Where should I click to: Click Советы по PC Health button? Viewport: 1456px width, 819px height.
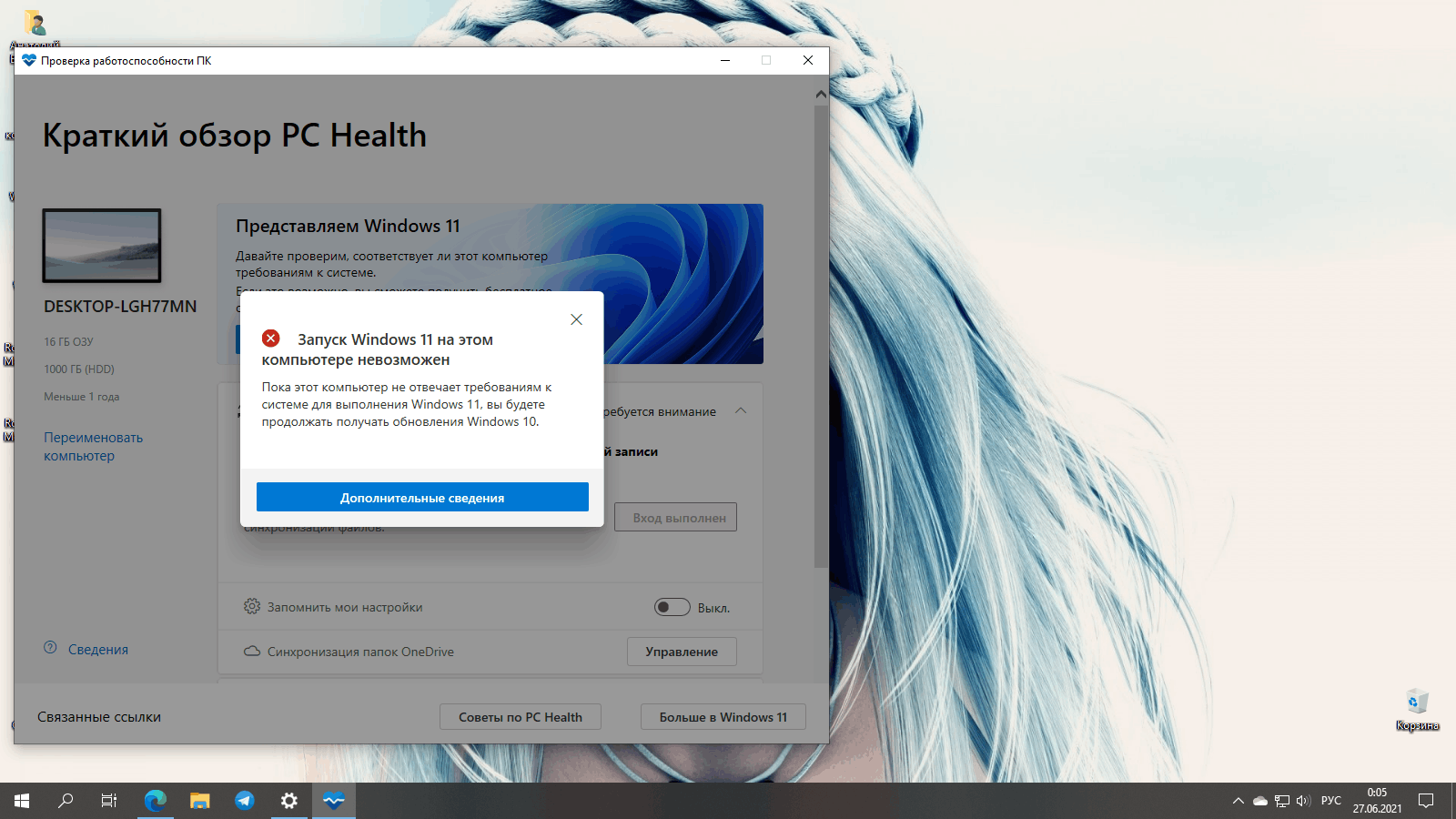point(521,717)
